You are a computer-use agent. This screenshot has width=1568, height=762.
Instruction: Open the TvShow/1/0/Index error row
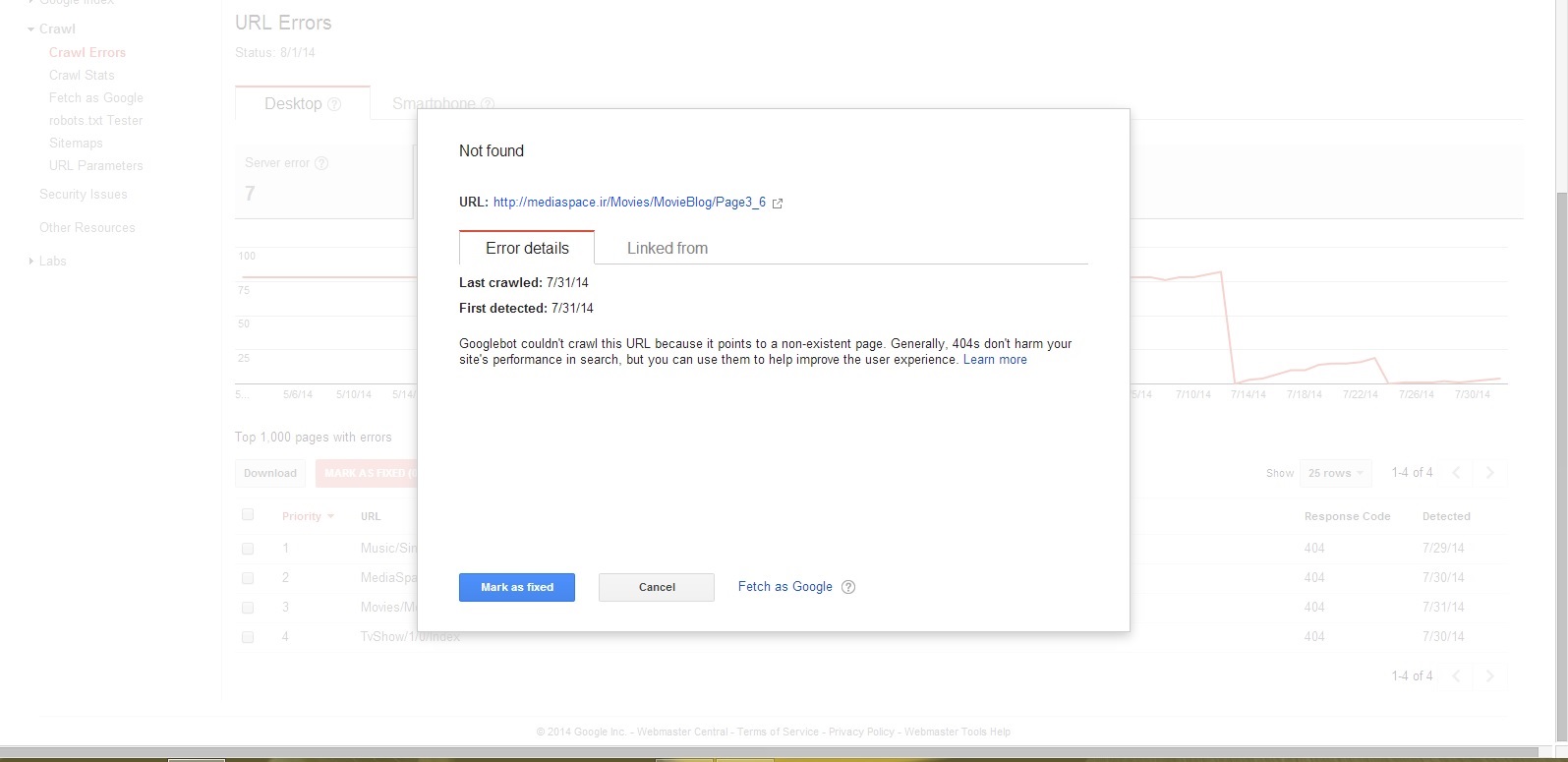click(x=410, y=637)
